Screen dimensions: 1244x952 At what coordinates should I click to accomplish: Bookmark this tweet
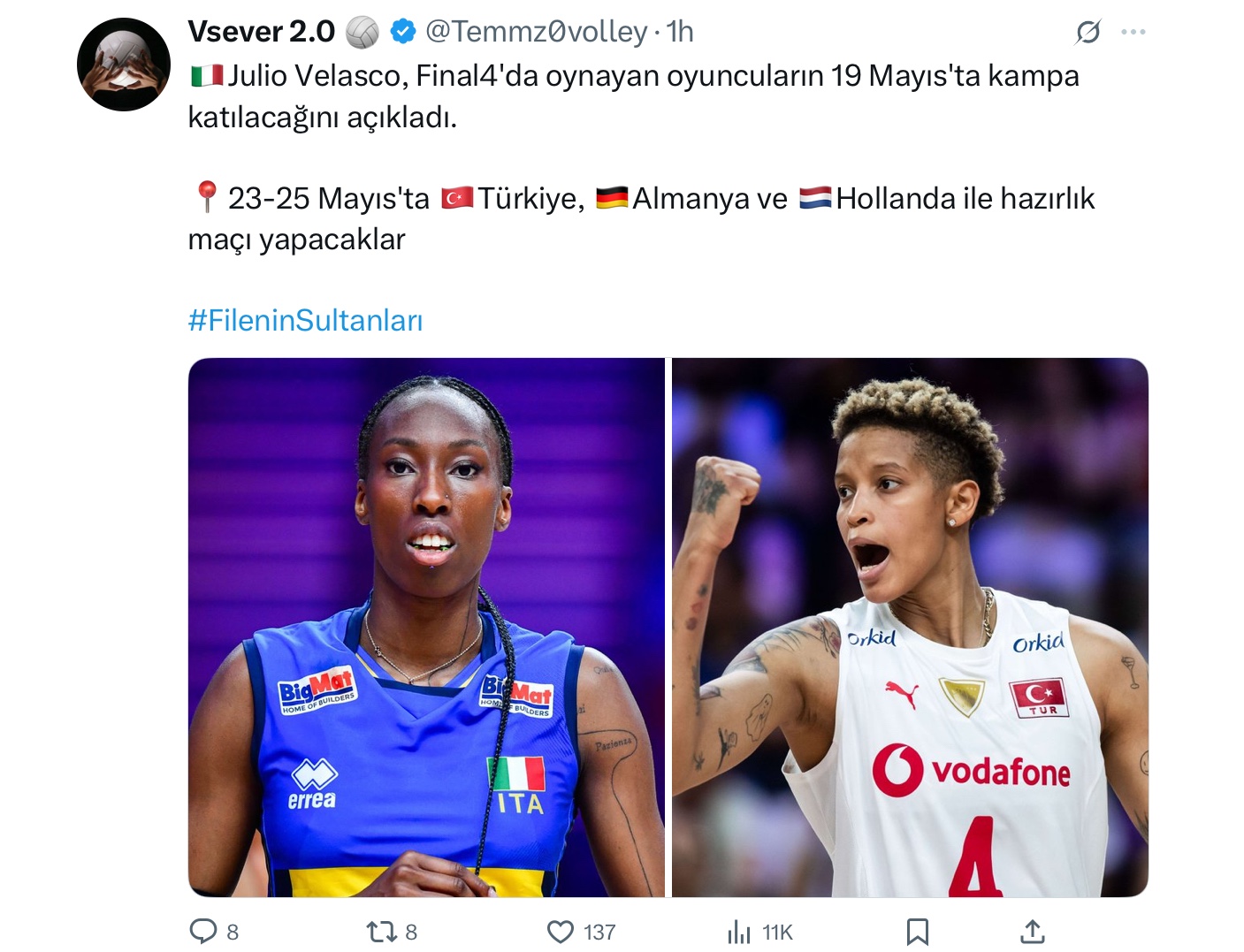pyautogui.click(x=917, y=931)
